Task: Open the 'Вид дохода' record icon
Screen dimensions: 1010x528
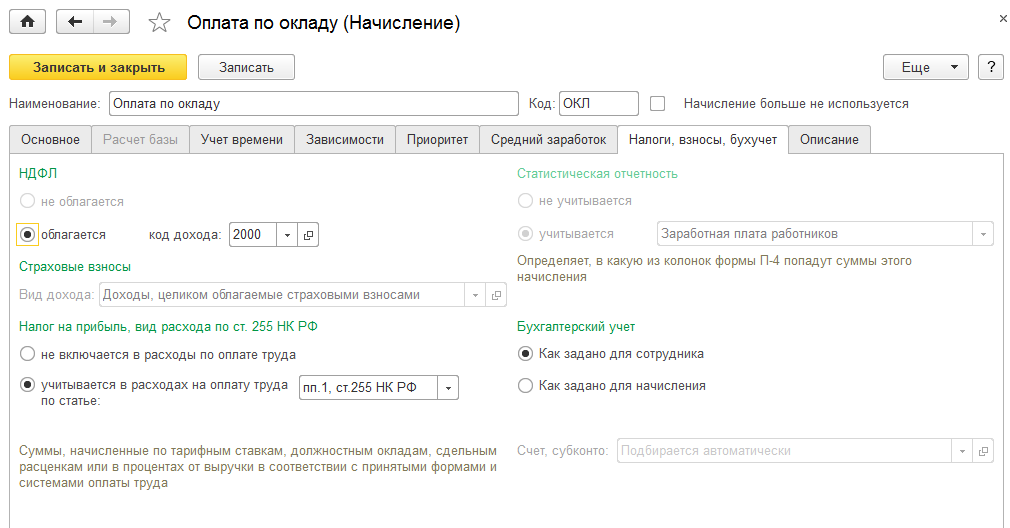Action: [x=496, y=295]
